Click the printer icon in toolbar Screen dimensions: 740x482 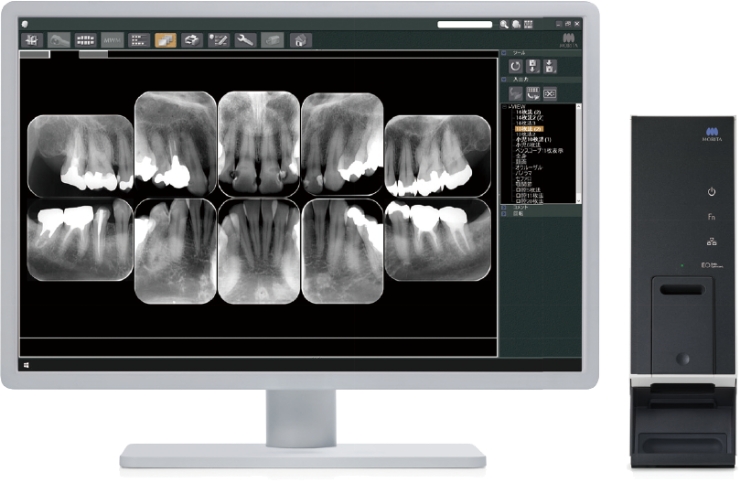pos(272,41)
